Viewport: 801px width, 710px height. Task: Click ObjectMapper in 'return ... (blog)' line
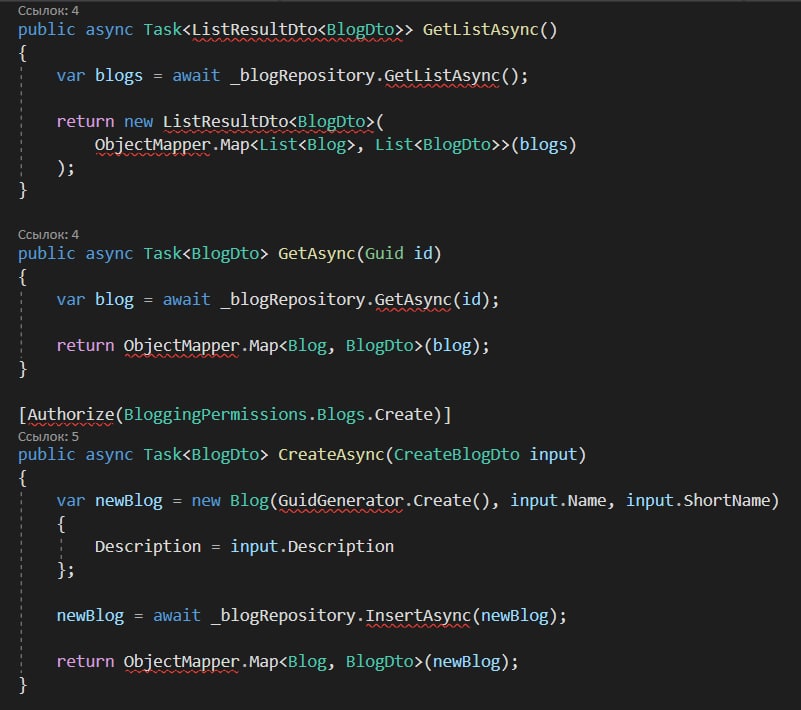pos(181,346)
